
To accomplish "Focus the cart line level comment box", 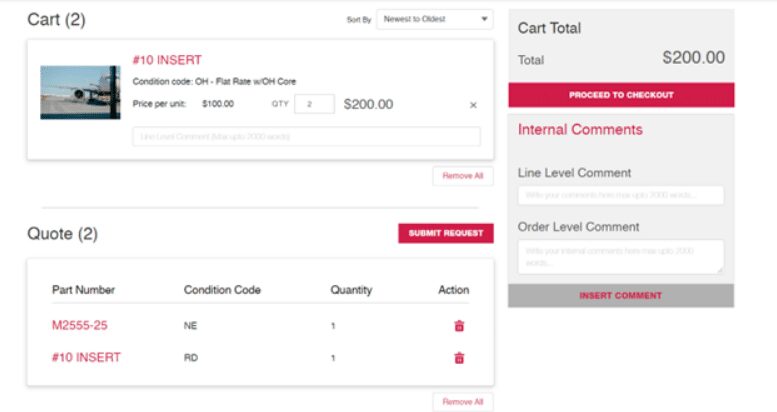I will [306, 136].
